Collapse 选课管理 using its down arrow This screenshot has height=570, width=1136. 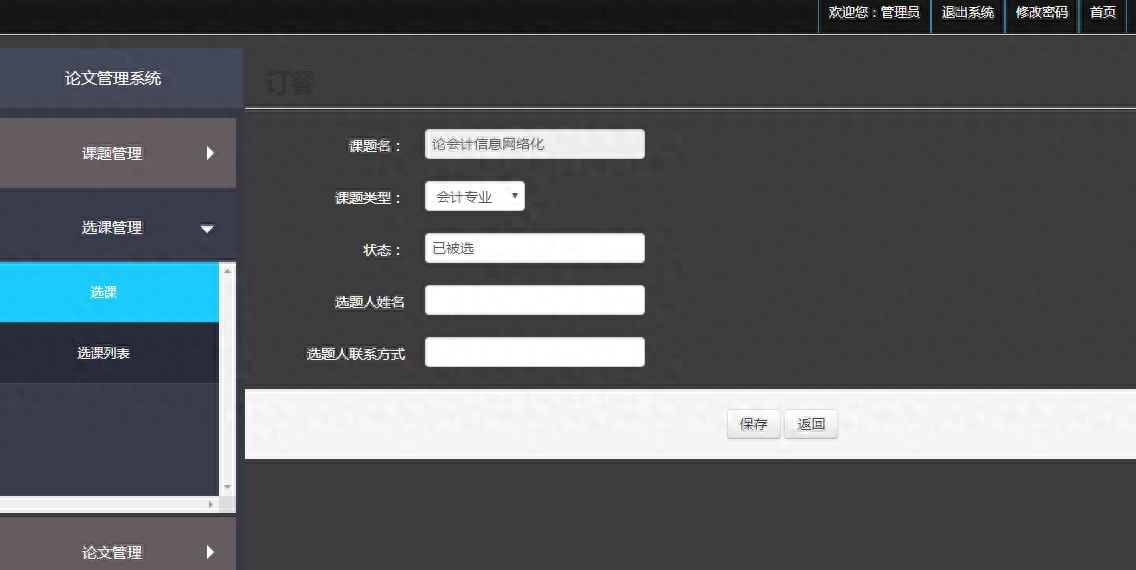(207, 228)
